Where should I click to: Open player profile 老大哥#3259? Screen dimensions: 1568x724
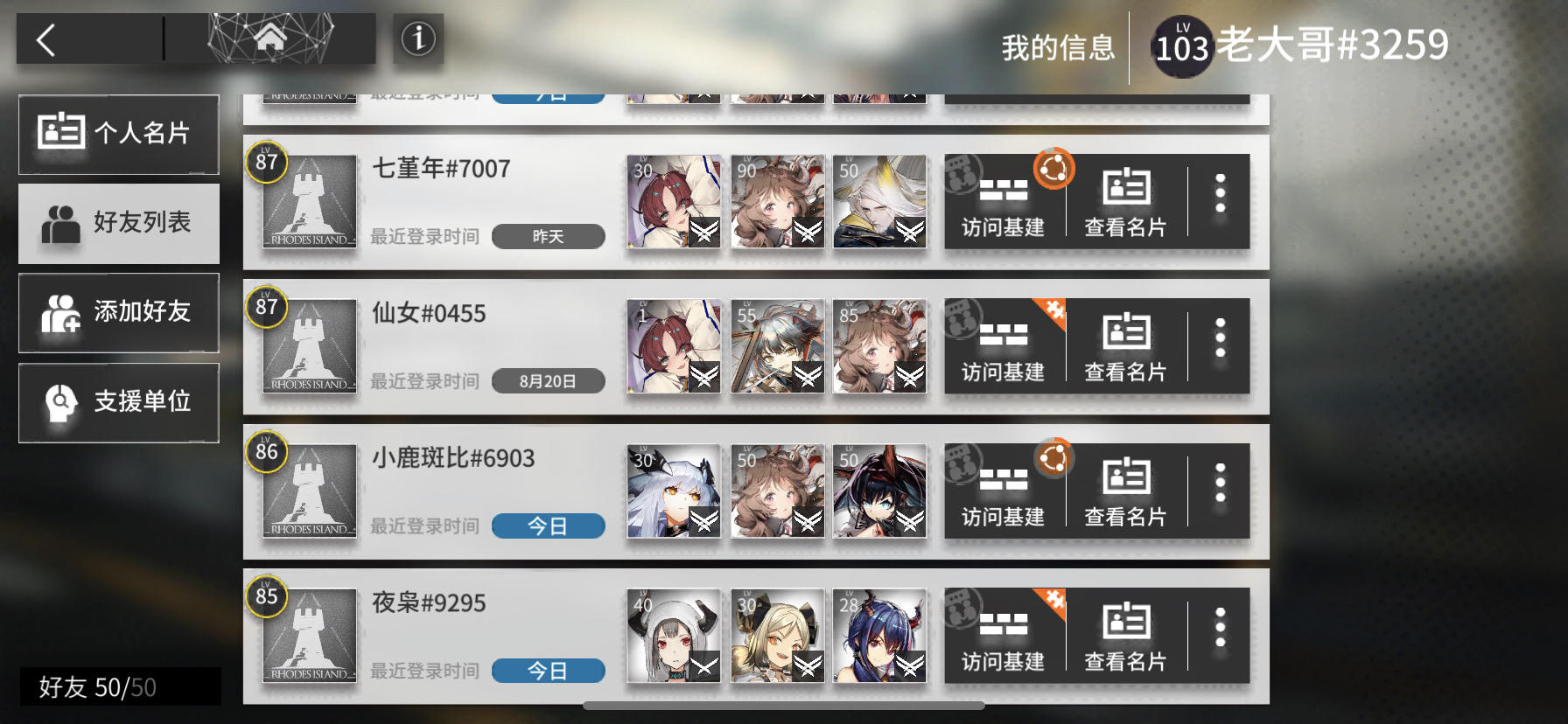(1301, 45)
